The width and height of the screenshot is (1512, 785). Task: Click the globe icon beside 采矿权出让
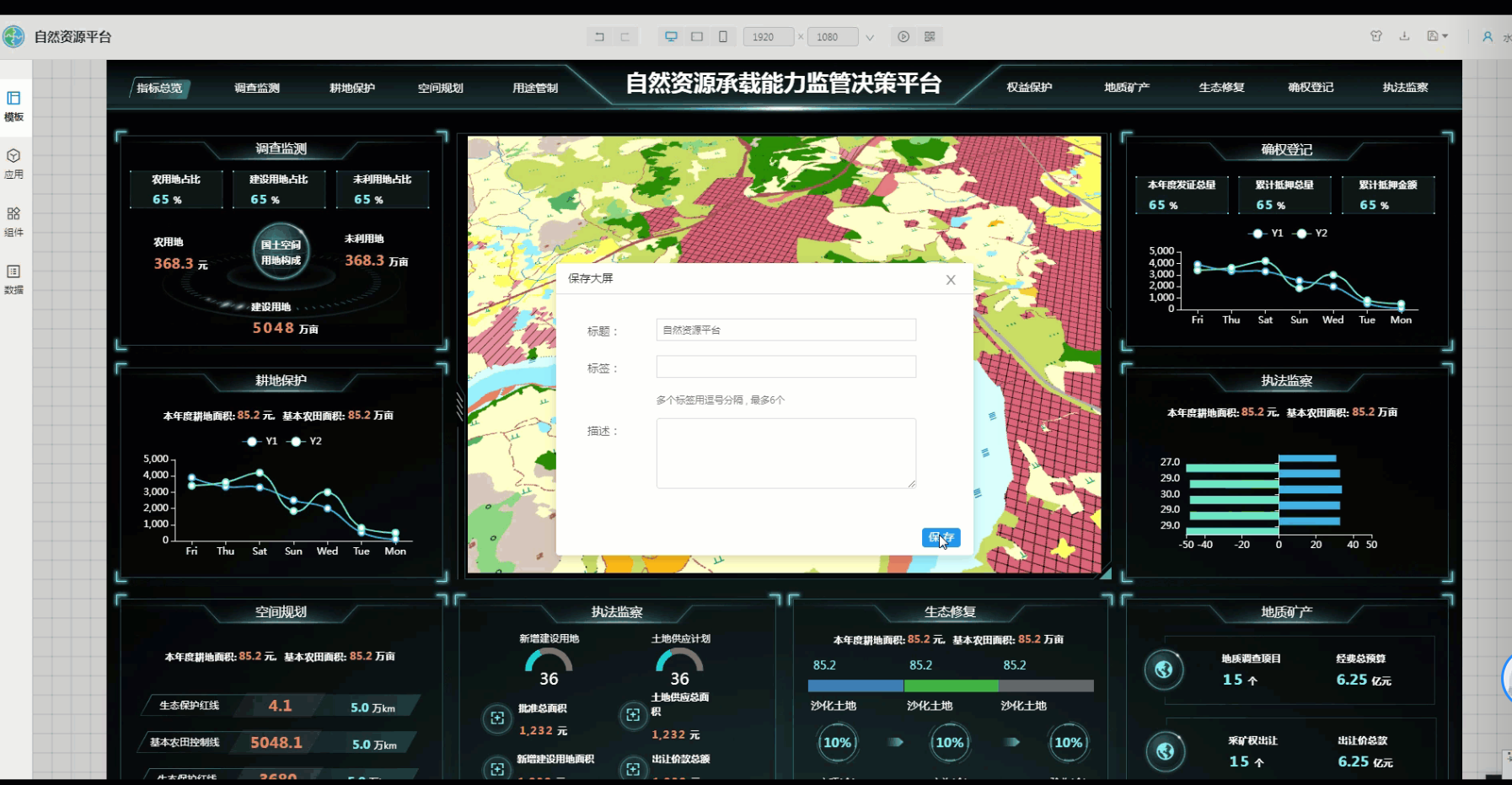click(x=1166, y=751)
